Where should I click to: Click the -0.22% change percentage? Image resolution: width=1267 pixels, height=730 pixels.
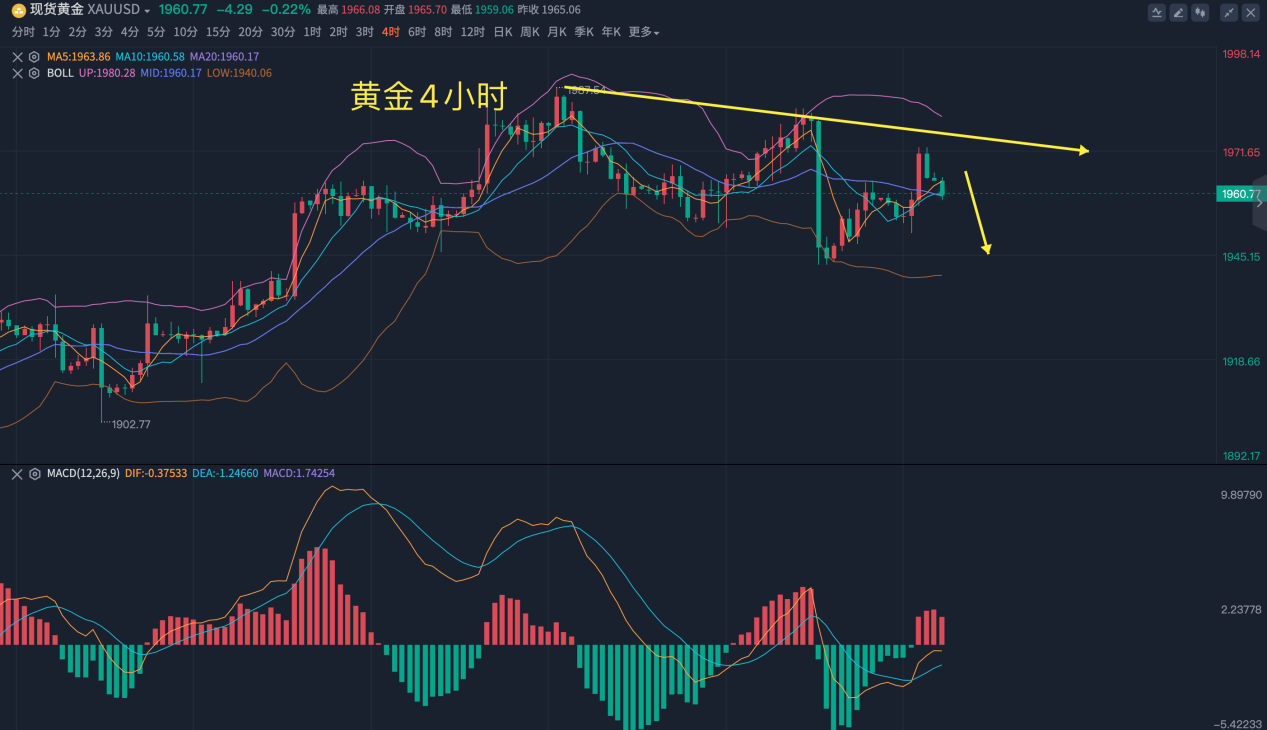285,10
